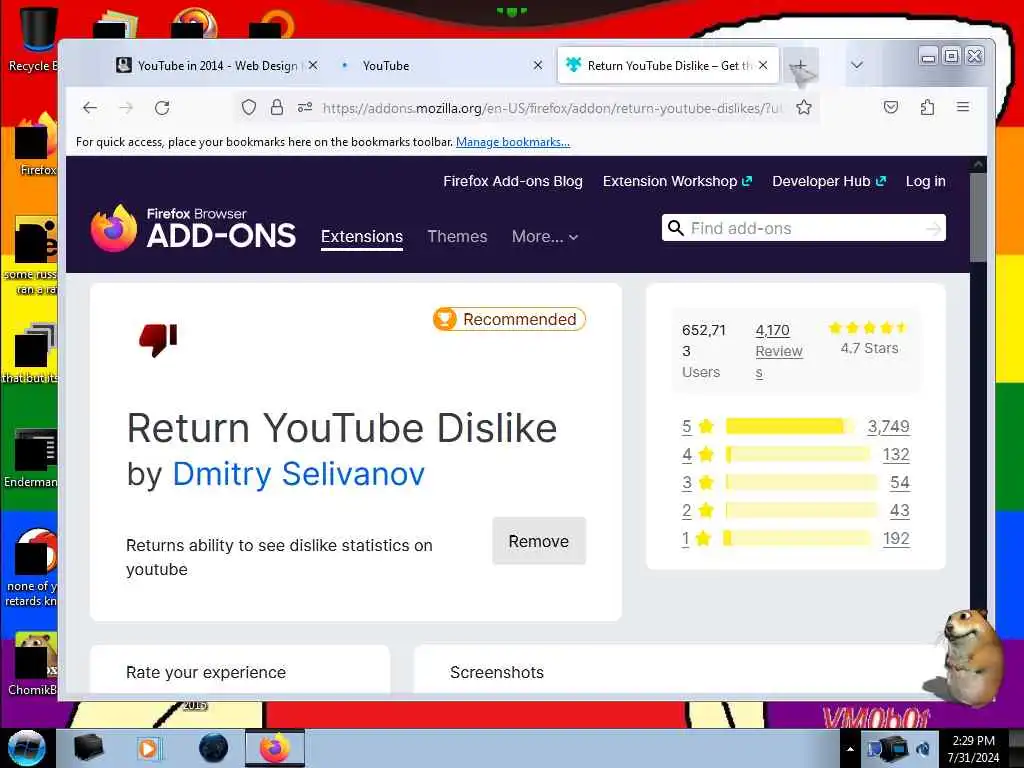1024x768 pixels.
Task: Open the Manage bookmarks link
Action: coord(513,142)
